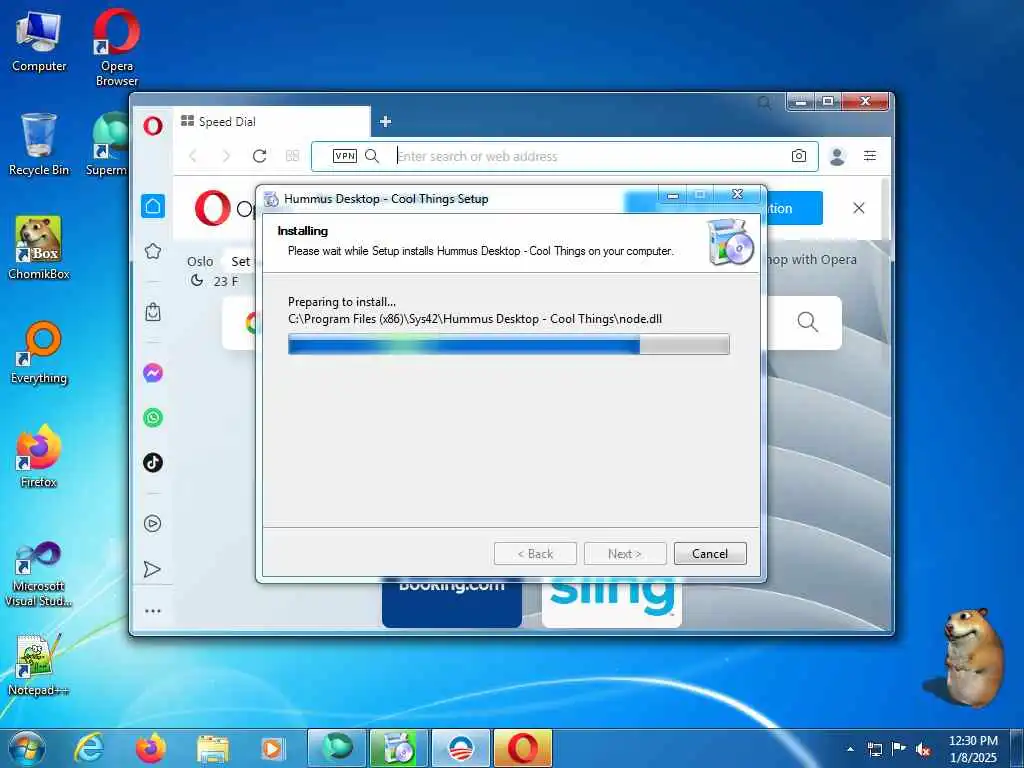Click the 'Shop with Opera' text
Image resolution: width=1024 pixels, height=768 pixels.
click(x=810, y=259)
